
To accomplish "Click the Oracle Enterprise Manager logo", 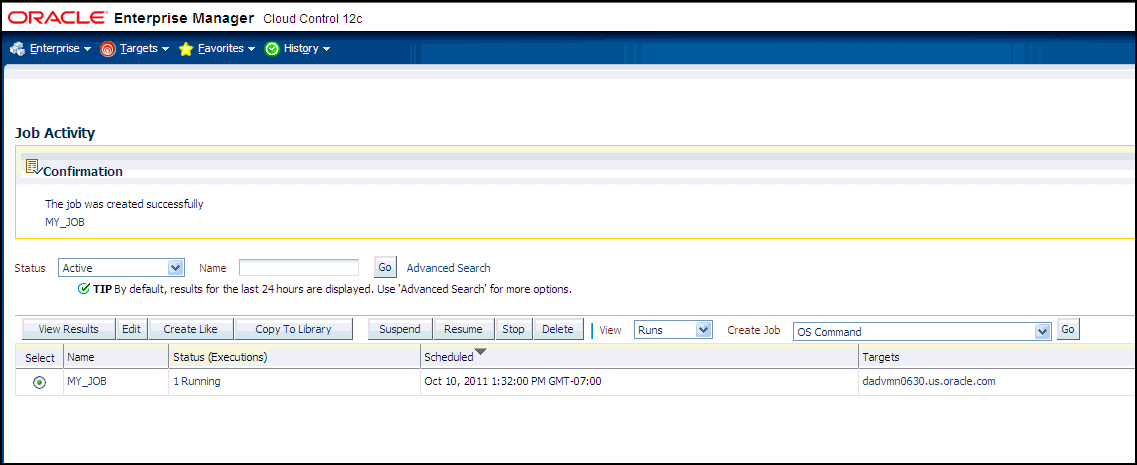I will point(131,17).
